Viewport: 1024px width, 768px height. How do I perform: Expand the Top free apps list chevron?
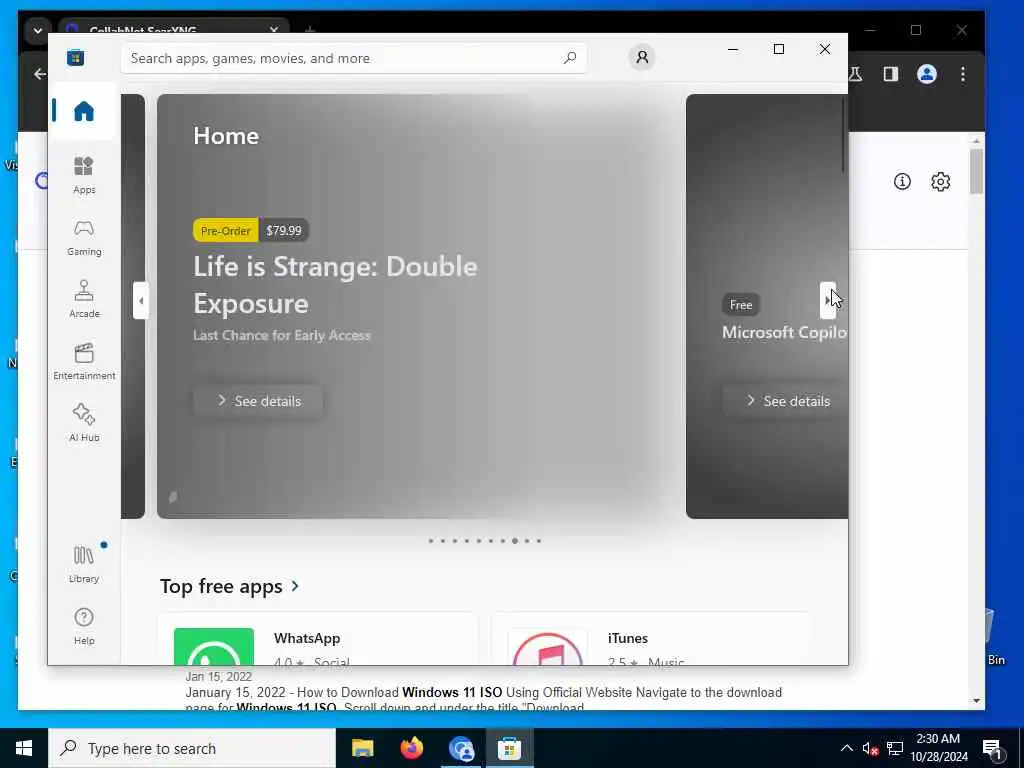pos(295,586)
